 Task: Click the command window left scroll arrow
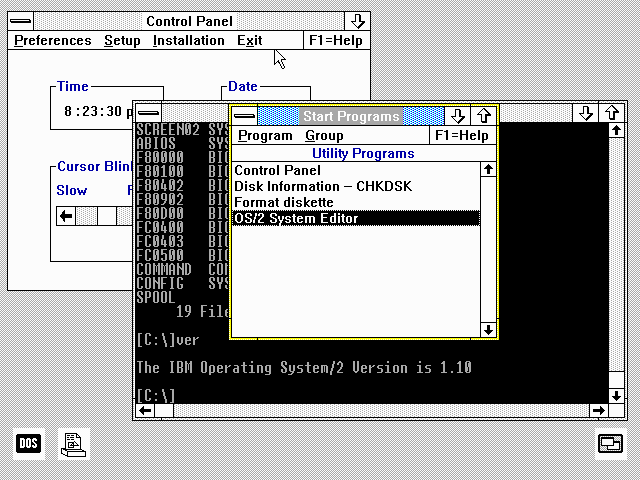pos(145,410)
